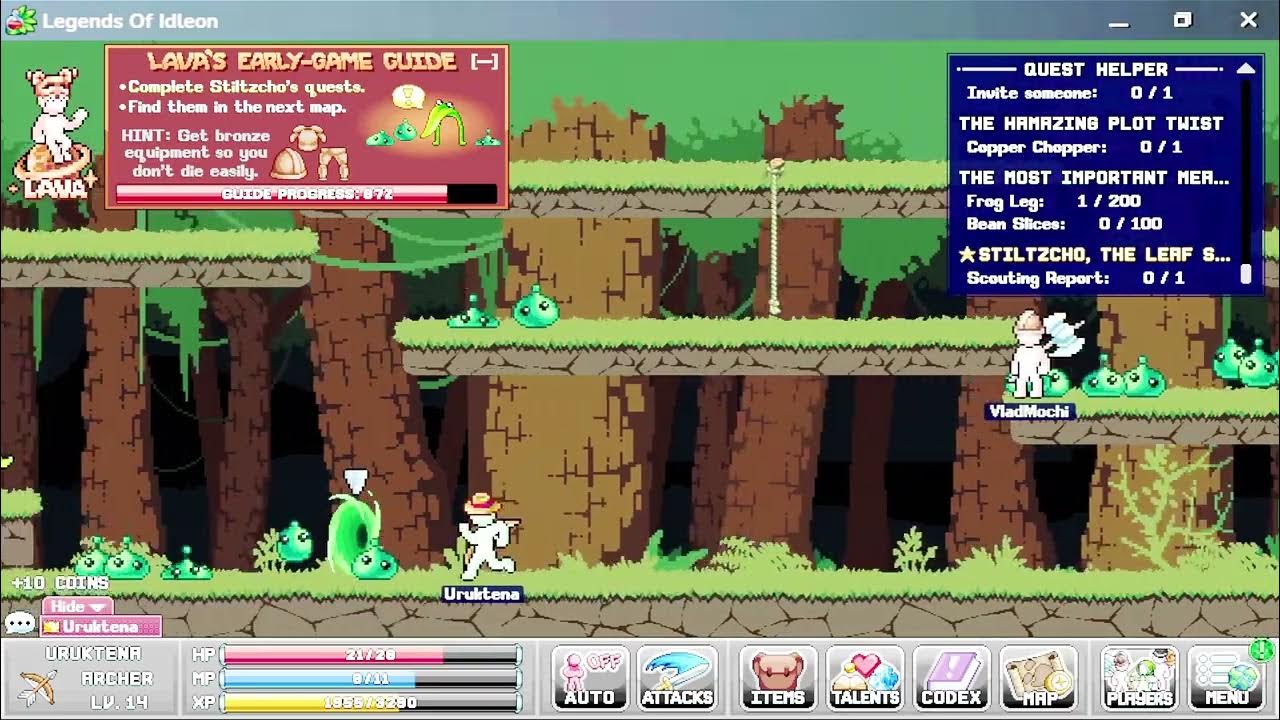Click the Guide Progress bar
Viewport: 1280px width, 720px height.
[306, 194]
